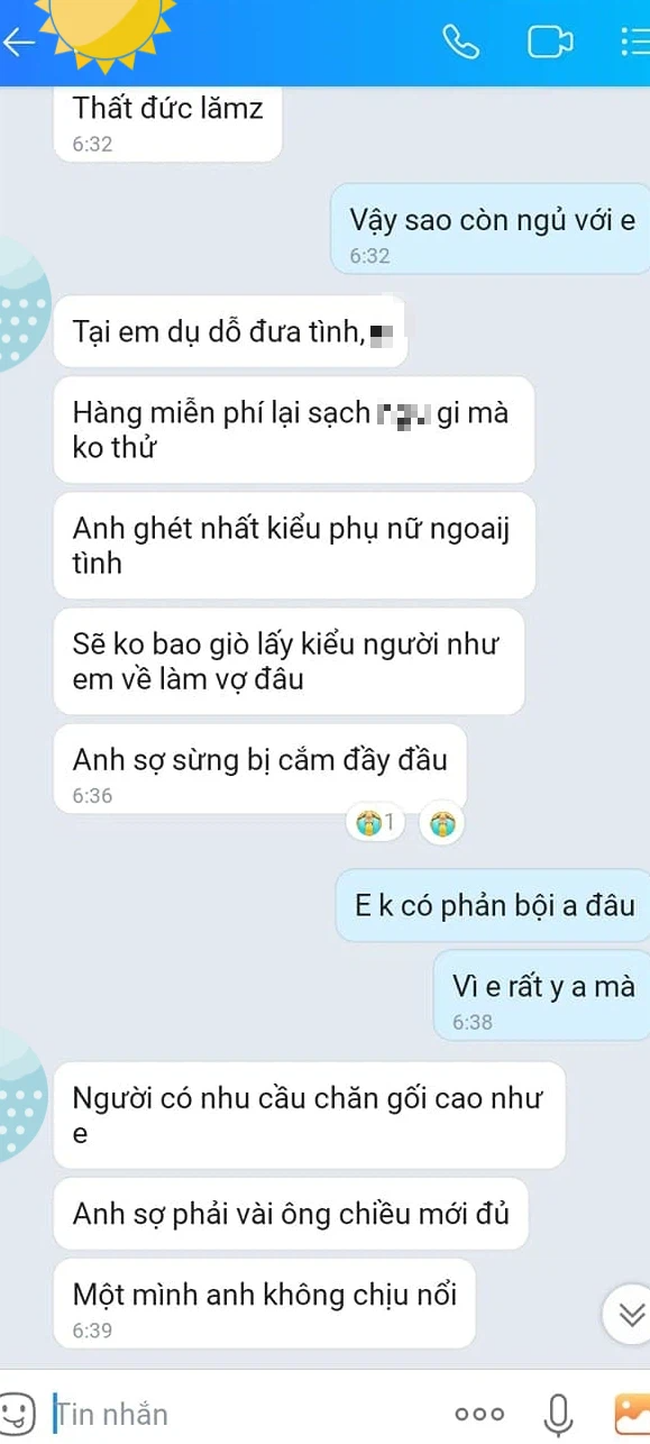The height and width of the screenshot is (1444, 650).
Task: Select message 'Anh sợ sừng bị cắm đầy đầu'
Action: (x=260, y=770)
